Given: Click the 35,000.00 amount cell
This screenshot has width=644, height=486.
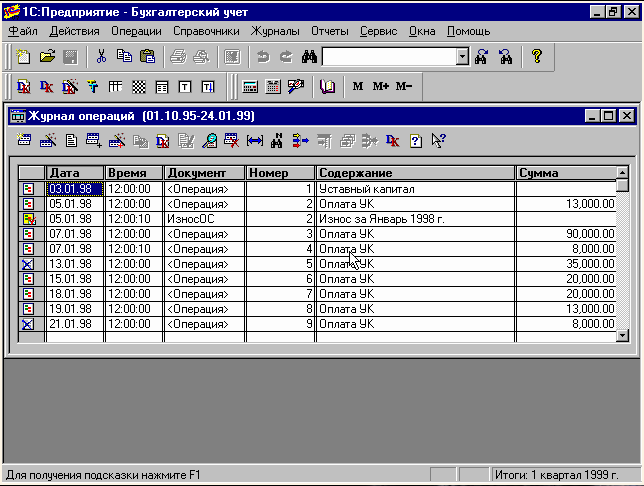Looking at the screenshot, I should pyautogui.click(x=566, y=264).
